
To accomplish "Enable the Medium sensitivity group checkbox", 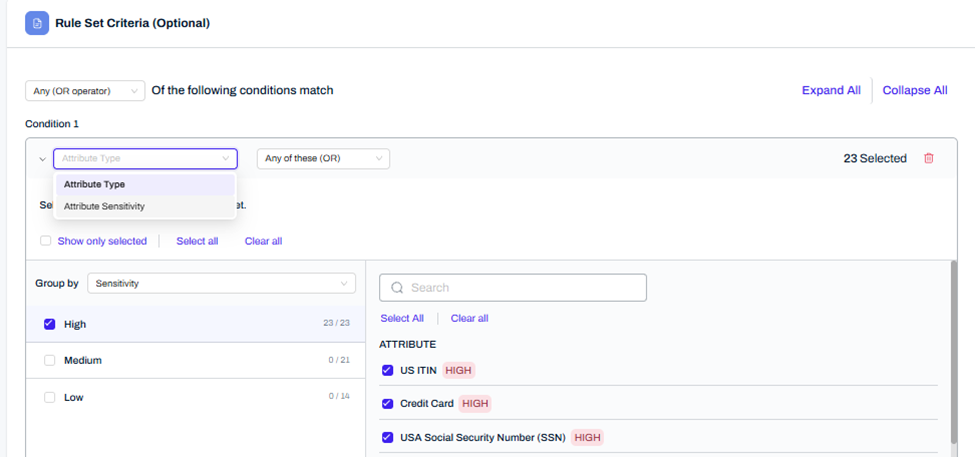I will coord(50,360).
